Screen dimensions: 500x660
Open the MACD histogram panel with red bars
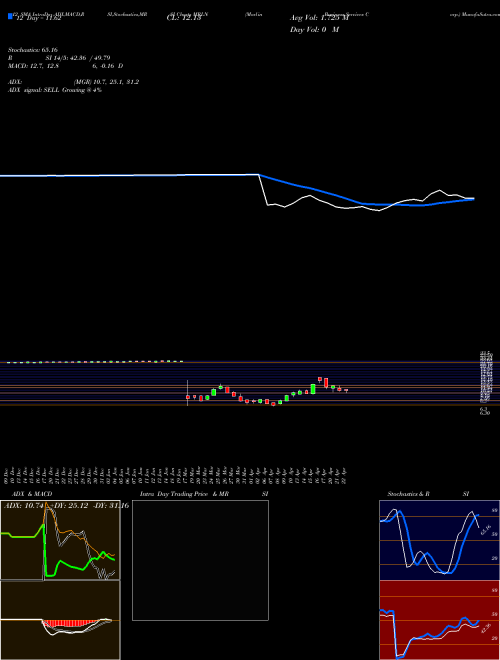(x=60, y=620)
